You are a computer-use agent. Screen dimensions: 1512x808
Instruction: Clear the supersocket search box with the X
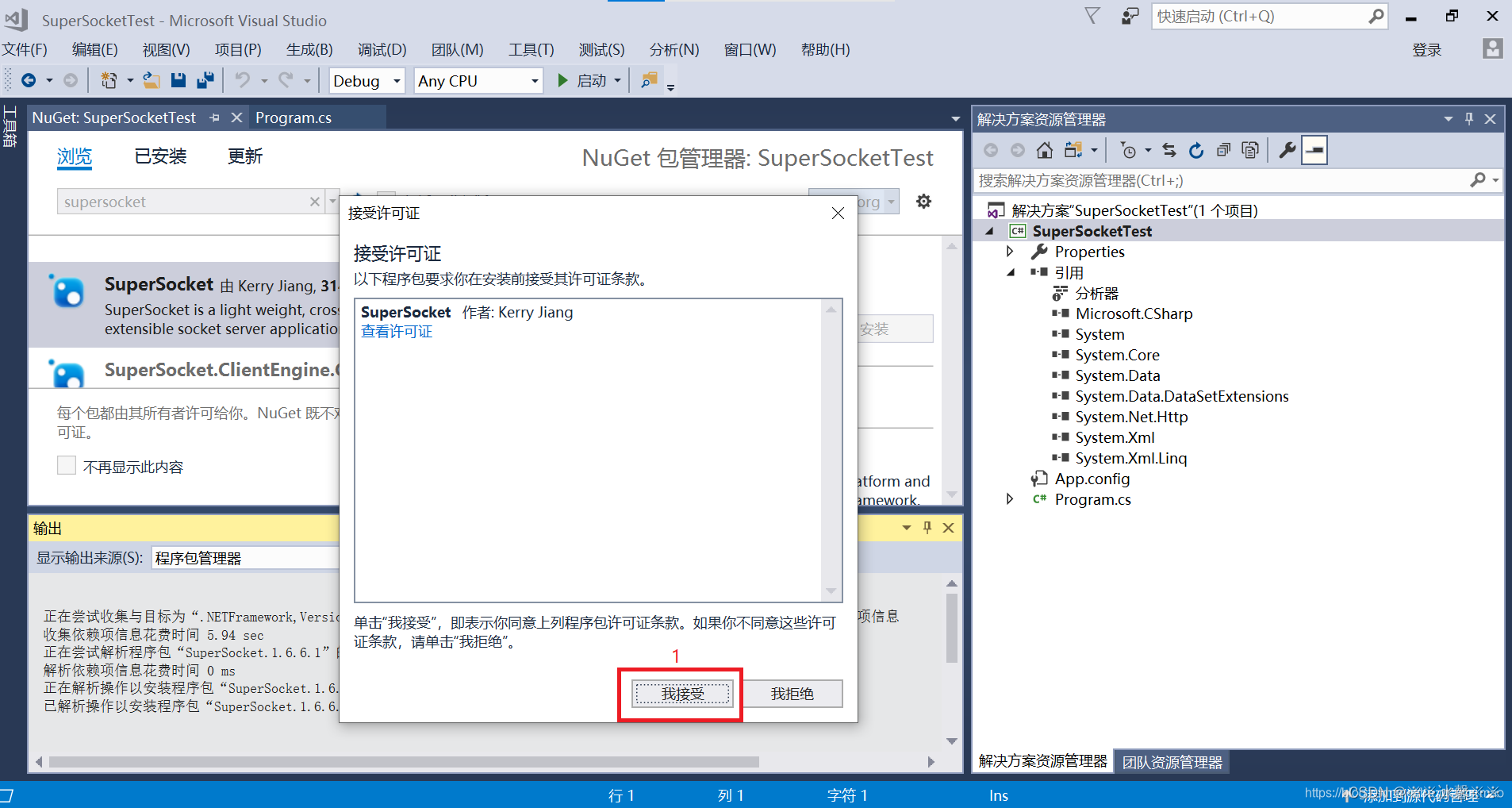314,201
